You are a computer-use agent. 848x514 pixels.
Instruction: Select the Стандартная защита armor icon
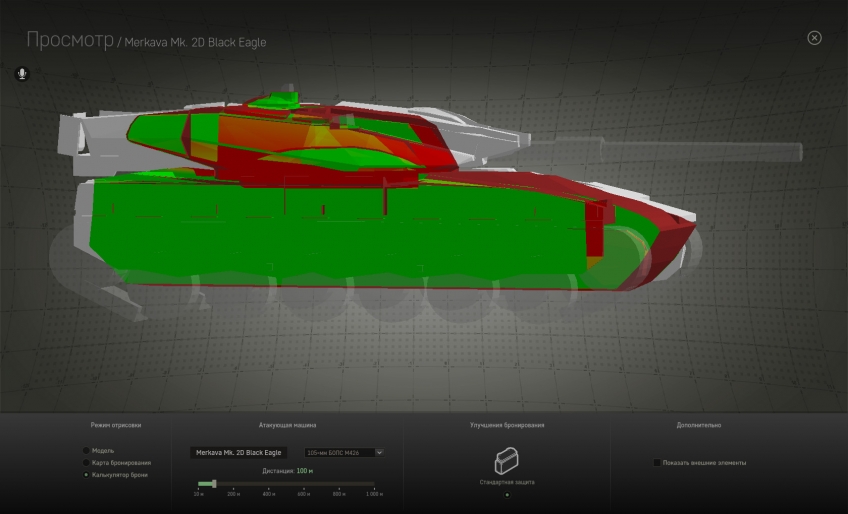pyautogui.click(x=507, y=461)
